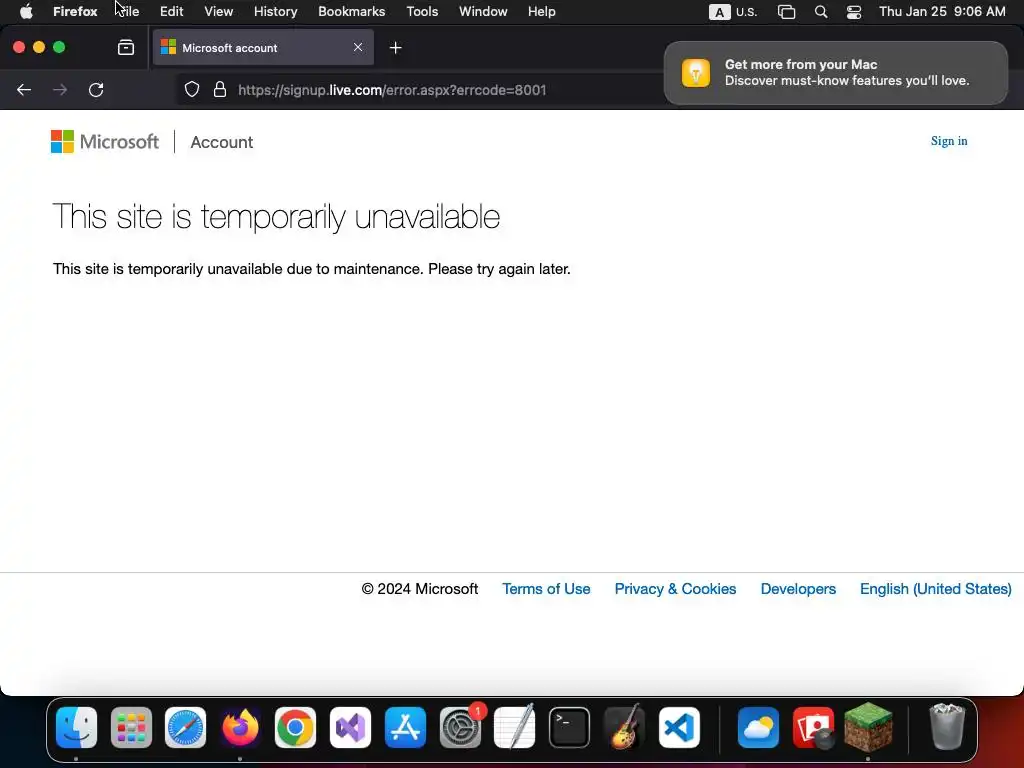Open the tracking protection shield icon
Image resolution: width=1024 pixels, height=768 pixels.
coord(191,89)
